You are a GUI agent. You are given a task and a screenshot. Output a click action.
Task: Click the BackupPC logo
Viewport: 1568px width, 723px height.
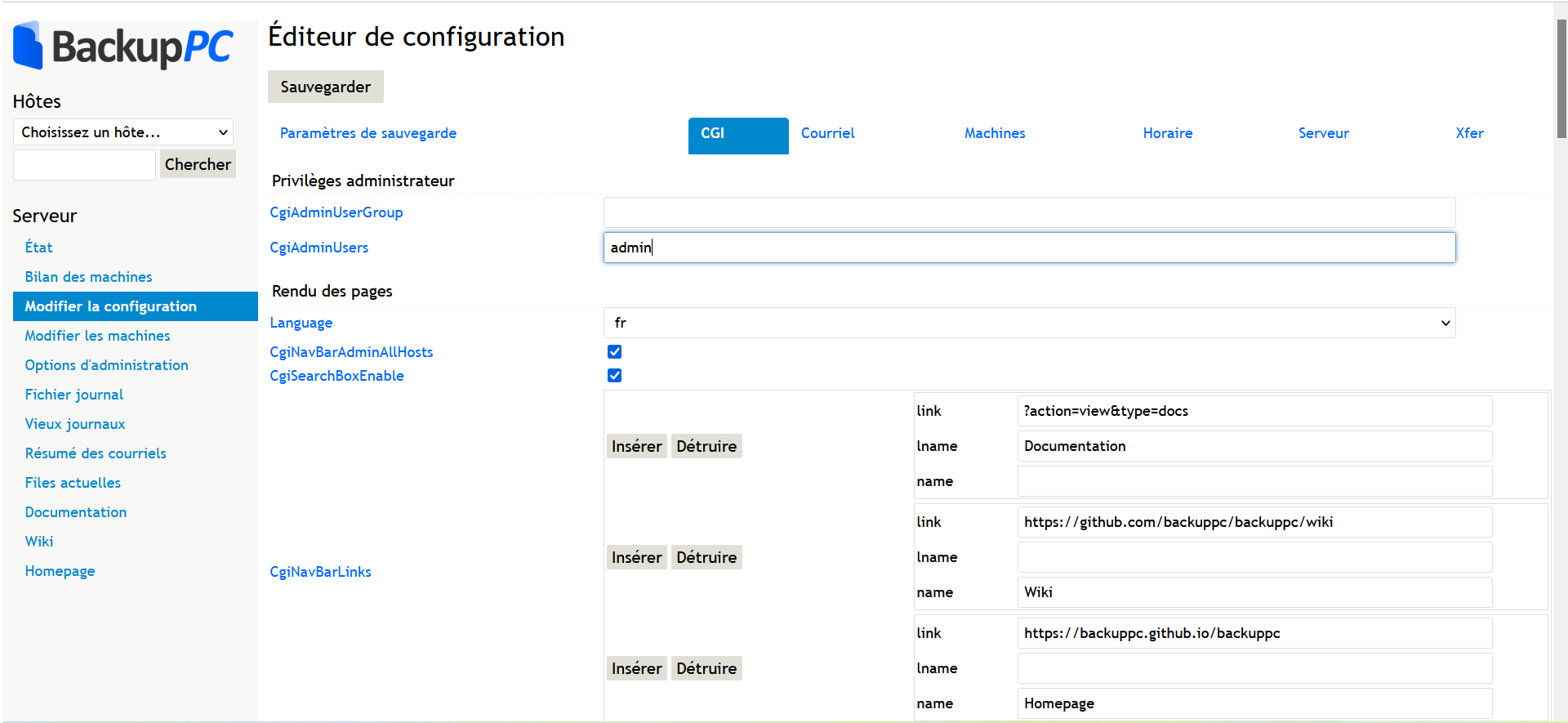(123, 46)
